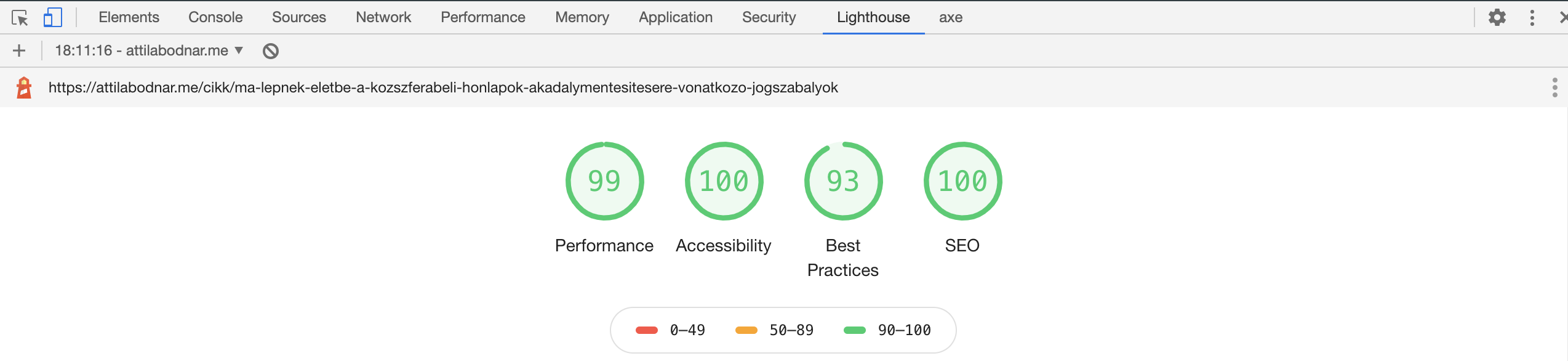Open DevTools settings gear
This screenshot has height=361, width=1568.
click(1497, 17)
